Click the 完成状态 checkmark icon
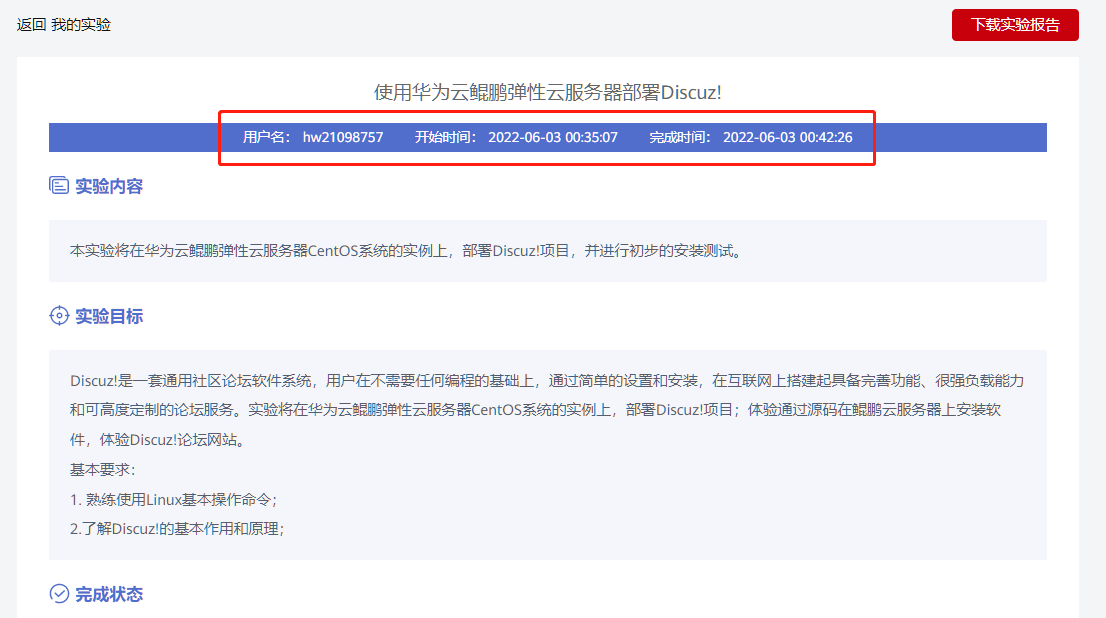1106x618 pixels. [x=59, y=594]
